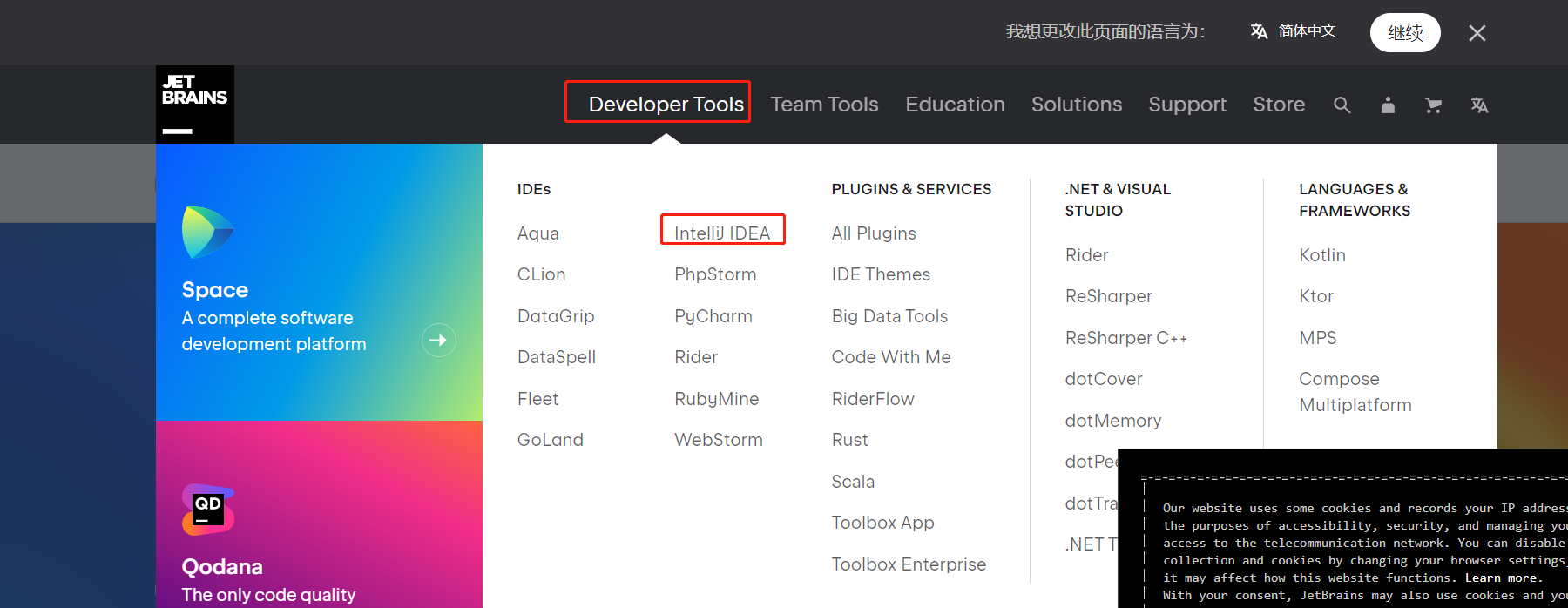Select IntelliJ IDEA from IDEs list
Image resolution: width=1568 pixels, height=608 pixels.
pos(722,233)
